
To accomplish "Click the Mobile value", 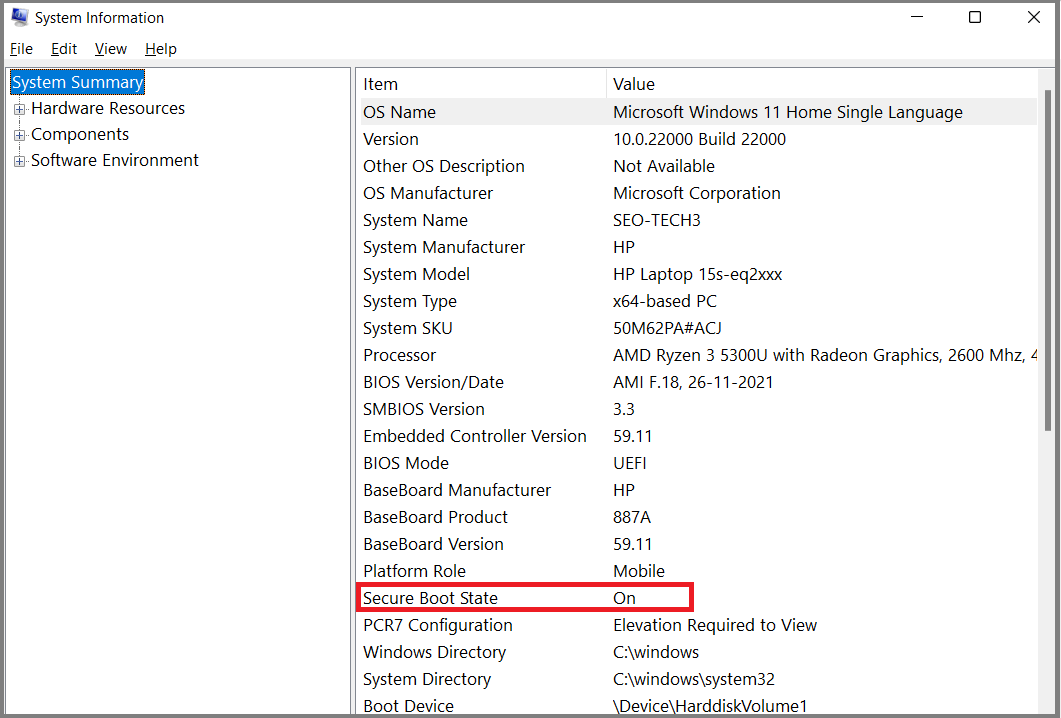I will point(639,571).
